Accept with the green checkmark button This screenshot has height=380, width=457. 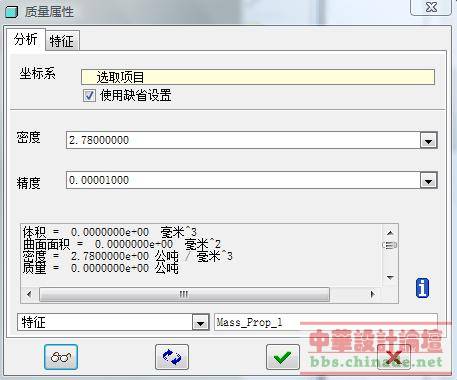click(283, 357)
